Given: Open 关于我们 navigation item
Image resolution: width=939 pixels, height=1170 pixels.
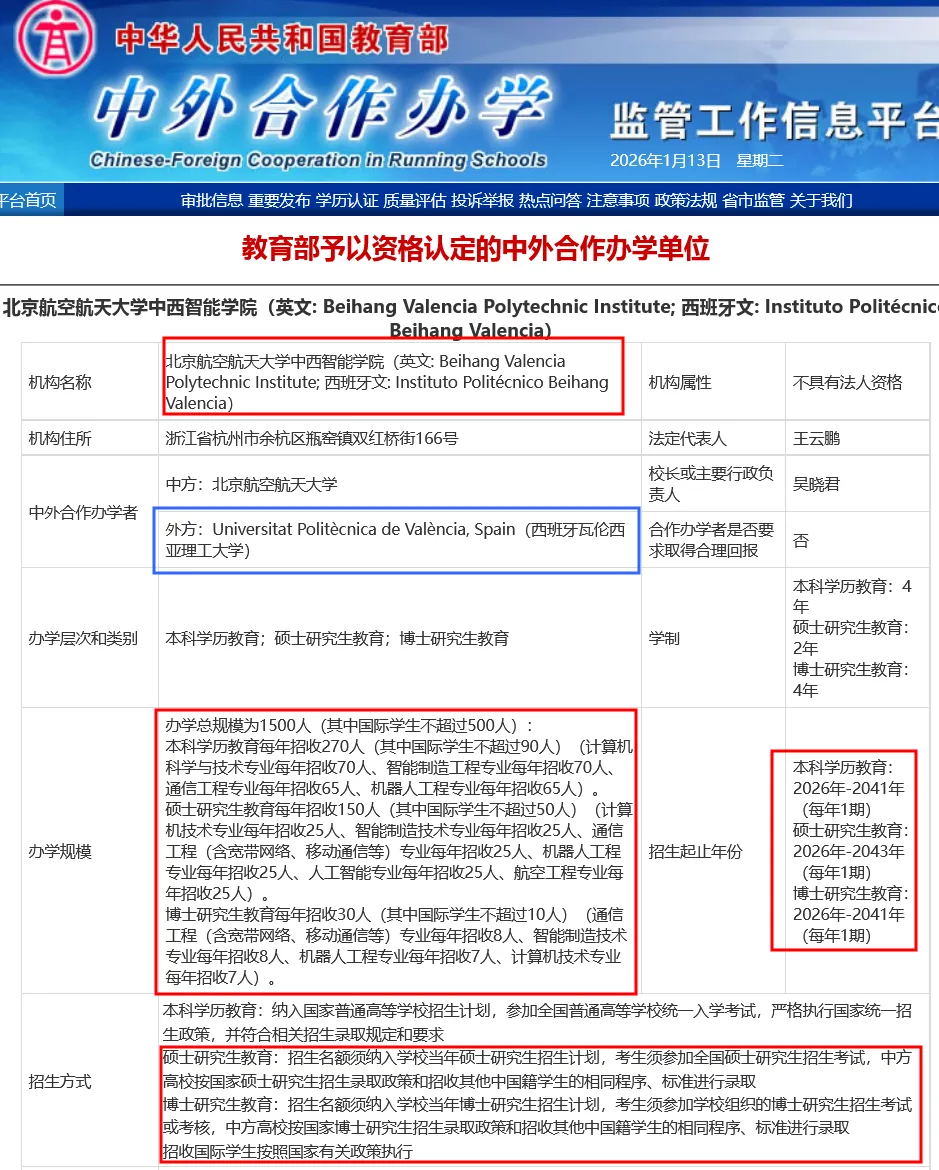Looking at the screenshot, I should pos(821,200).
